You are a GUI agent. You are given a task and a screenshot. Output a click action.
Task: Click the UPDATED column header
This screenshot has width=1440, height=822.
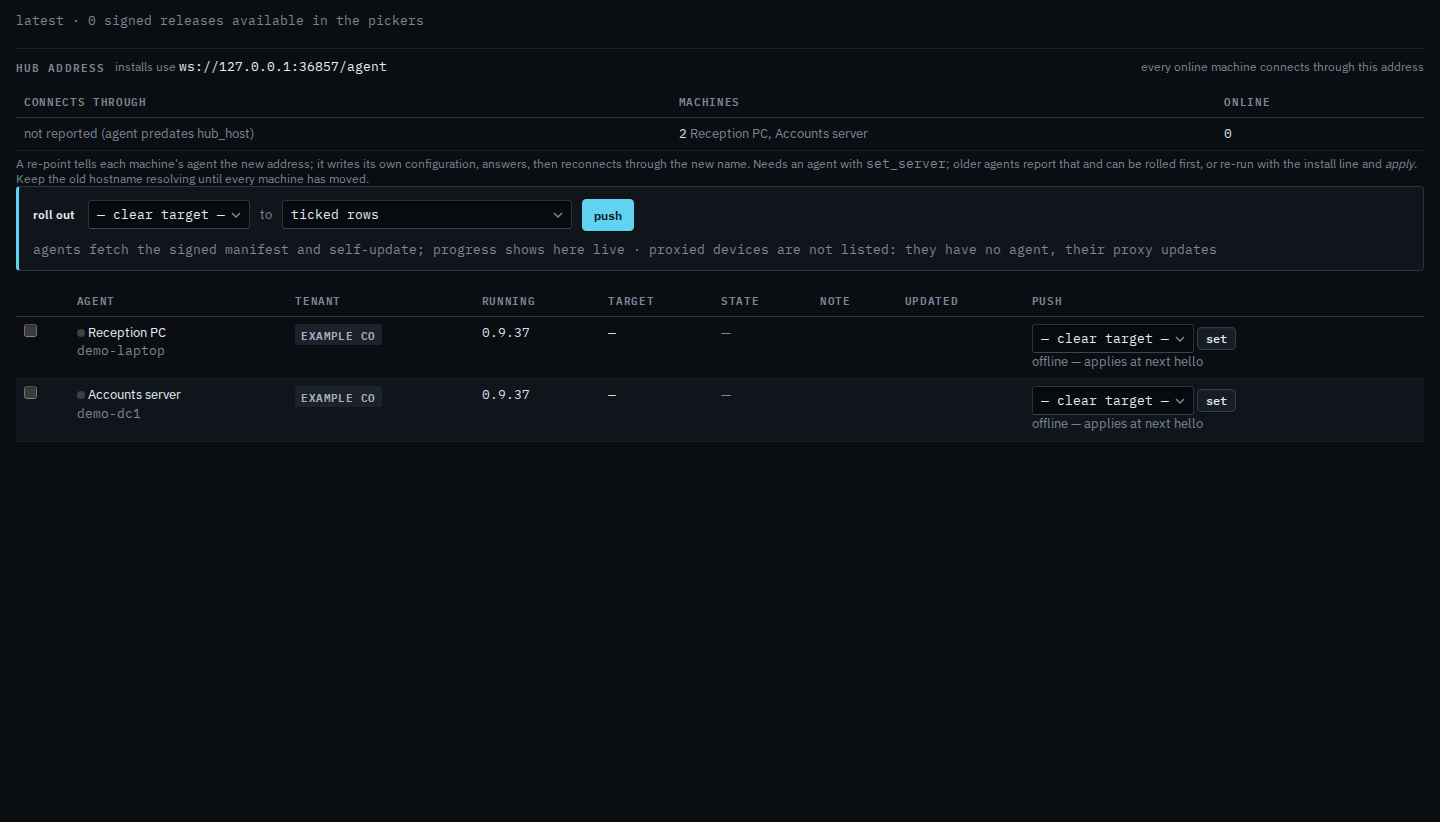pyautogui.click(x=932, y=301)
